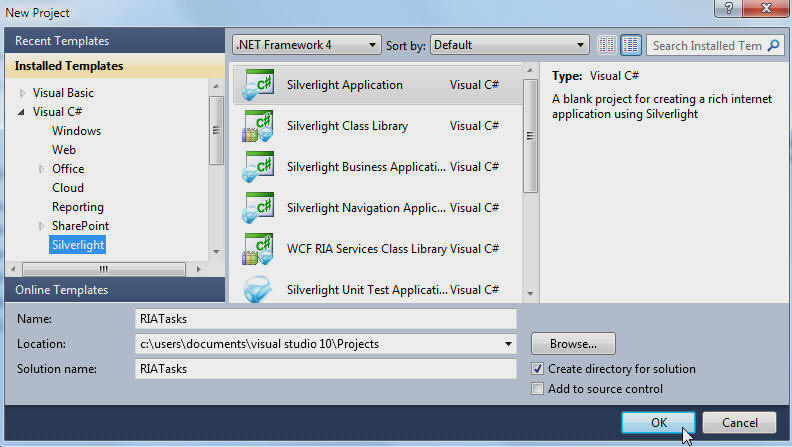Image resolution: width=792 pixels, height=447 pixels.
Task: Open the Location path dropdown arrow
Action: point(508,344)
